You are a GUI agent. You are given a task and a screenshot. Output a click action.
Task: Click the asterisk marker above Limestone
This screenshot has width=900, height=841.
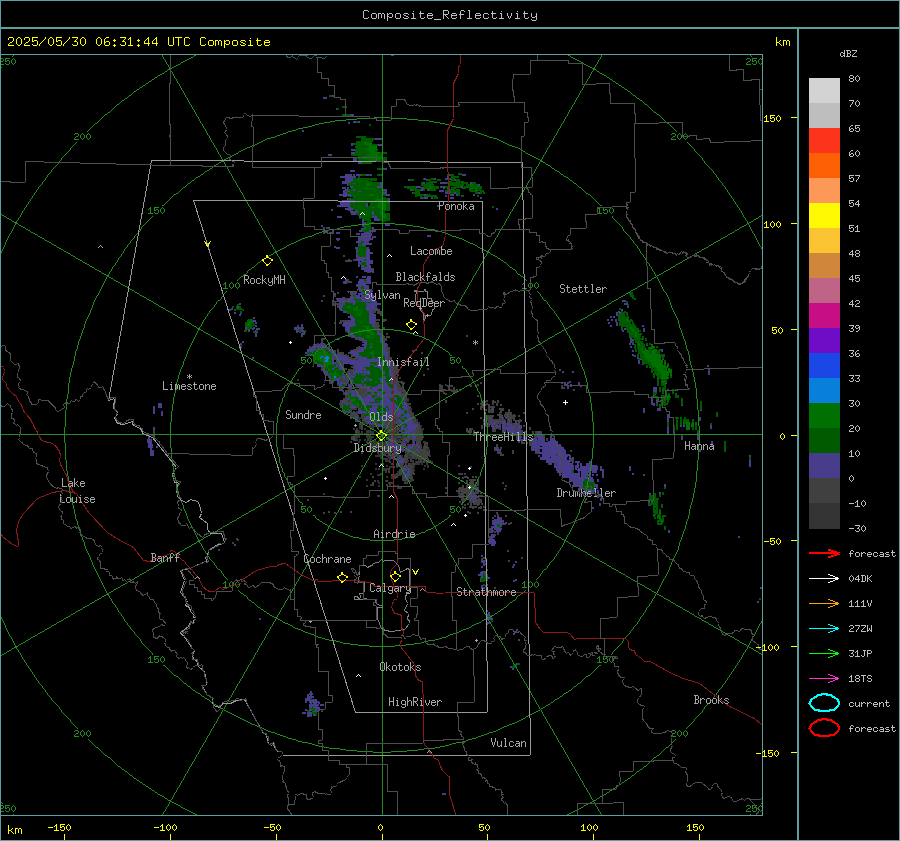pos(189,377)
